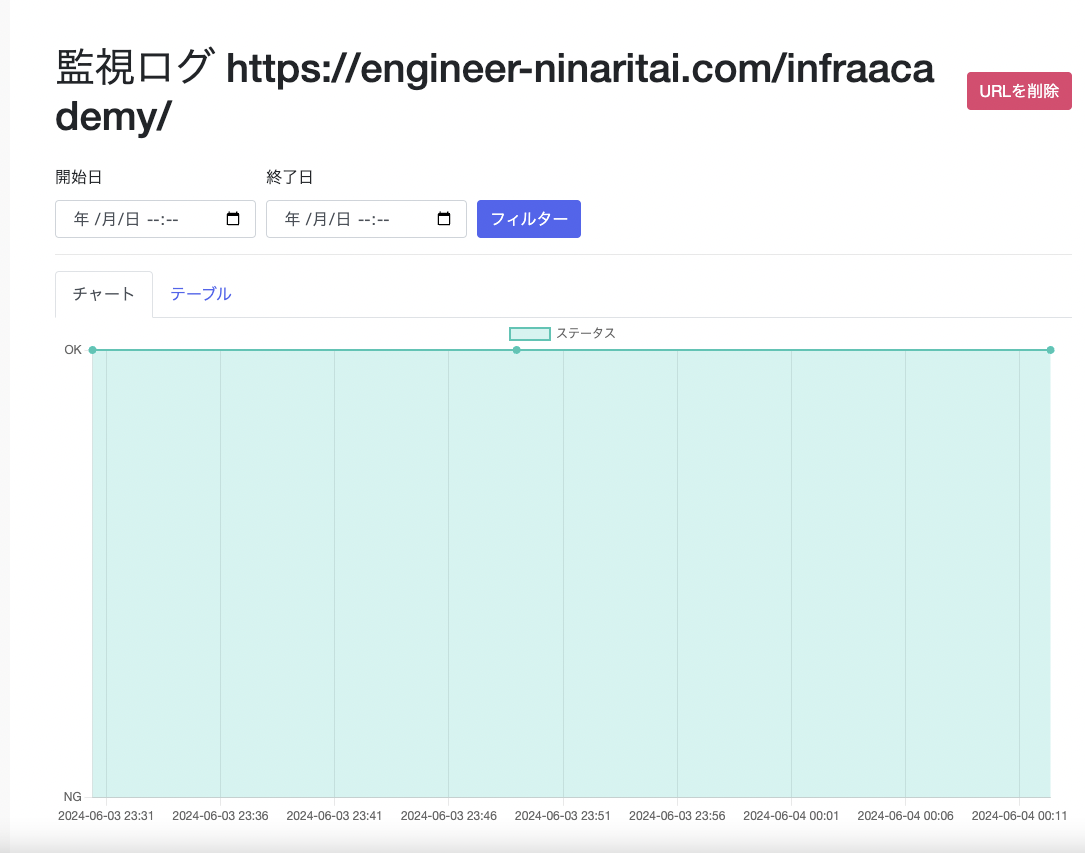
Task: Open the 終了日 calendar picker icon
Action: pos(444,219)
